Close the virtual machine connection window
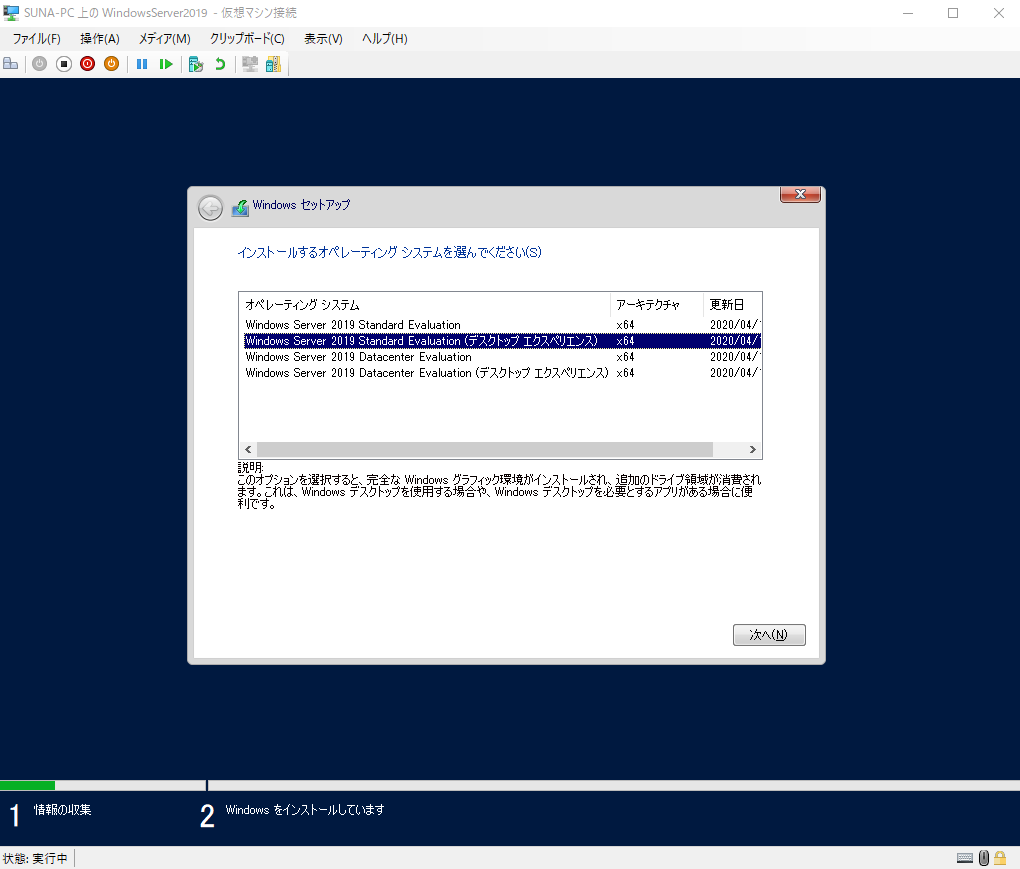The width and height of the screenshot is (1020, 869). point(999,13)
